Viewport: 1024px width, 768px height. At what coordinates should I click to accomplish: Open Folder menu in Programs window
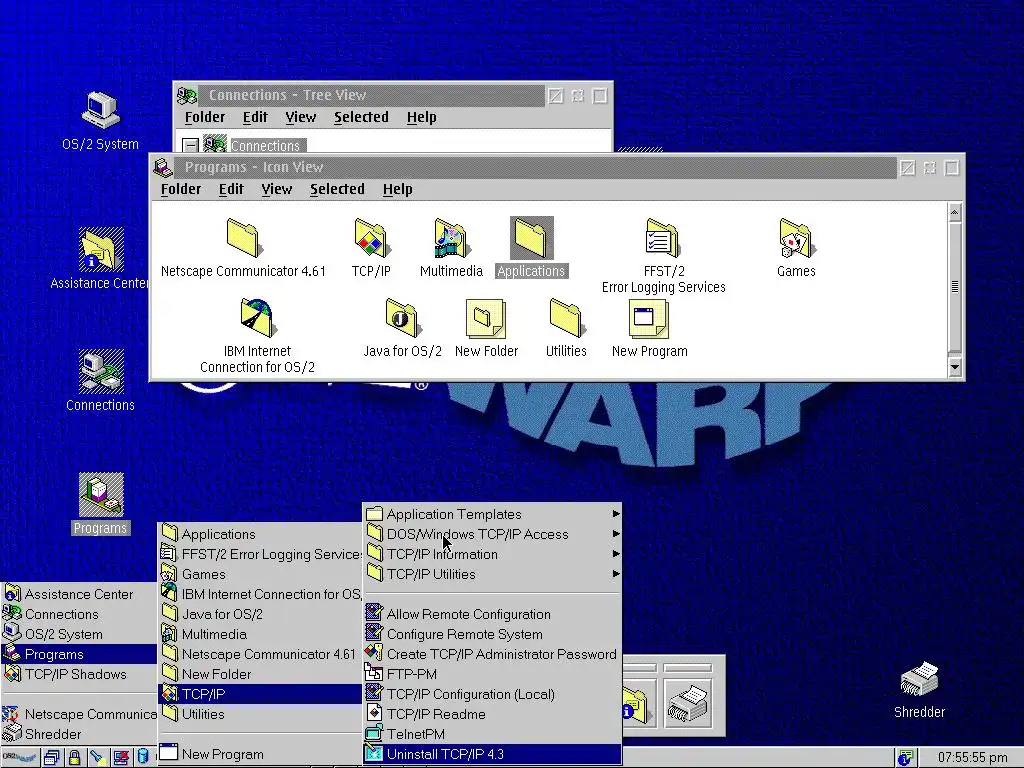[181, 189]
